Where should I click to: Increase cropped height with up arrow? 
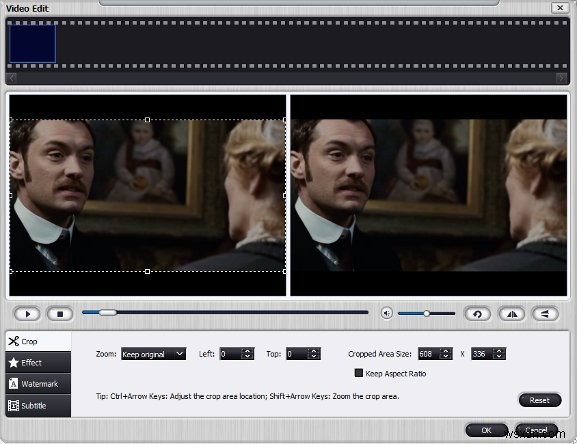coord(499,351)
